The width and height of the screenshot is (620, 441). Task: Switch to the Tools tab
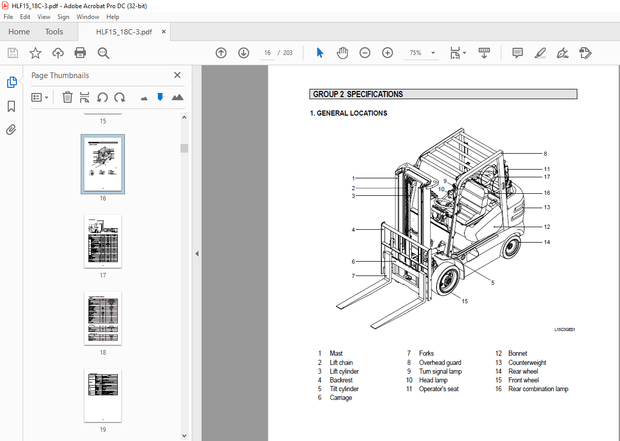coord(54,32)
